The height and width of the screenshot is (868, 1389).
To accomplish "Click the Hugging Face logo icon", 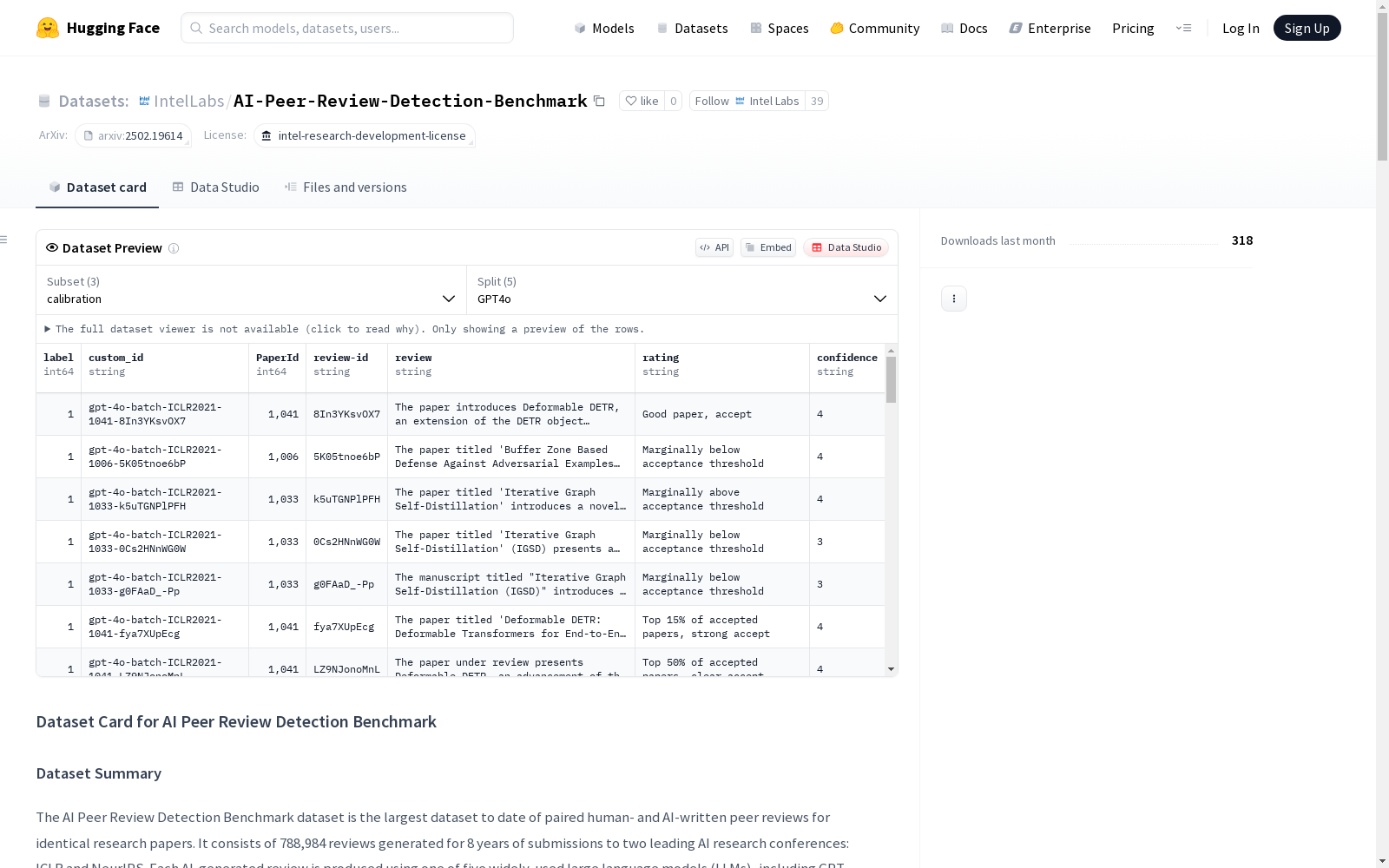I will [x=48, y=28].
